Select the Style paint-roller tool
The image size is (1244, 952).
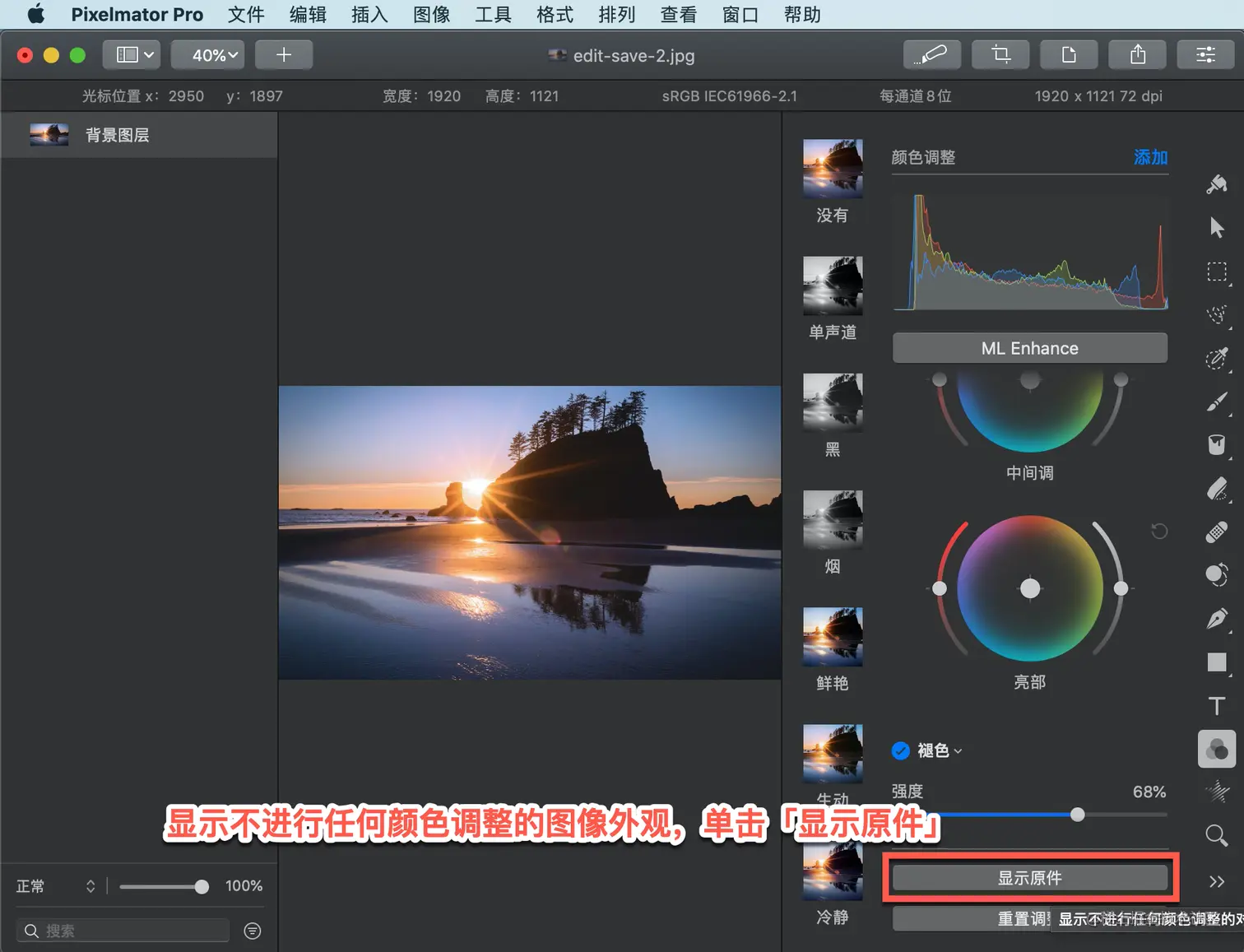click(1217, 184)
